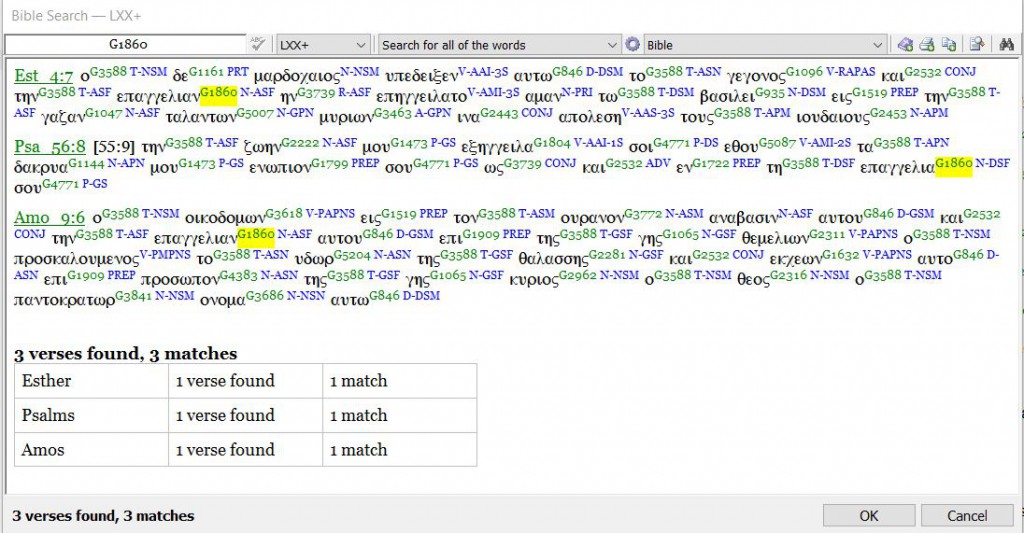
Task: Open the 'Search for all of the words' dropdown
Action: [500, 45]
